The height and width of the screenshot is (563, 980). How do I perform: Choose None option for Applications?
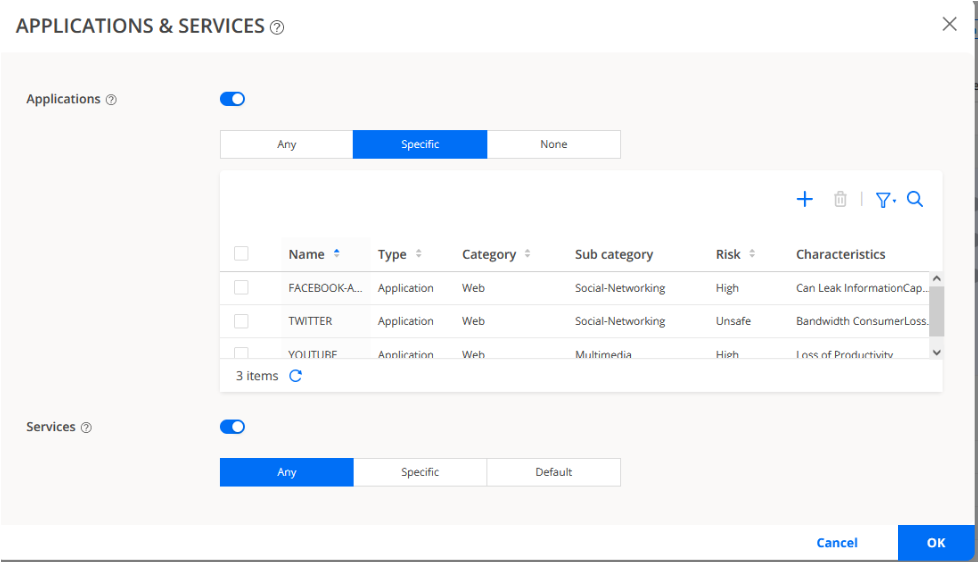point(554,144)
